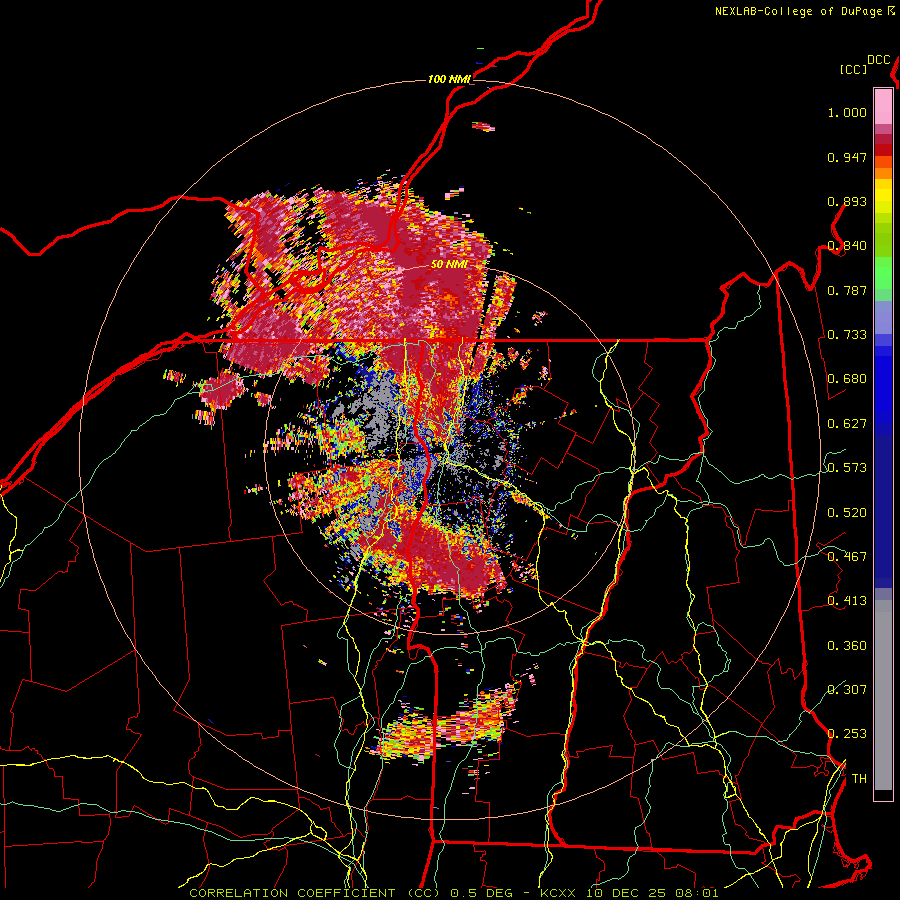Click the light pink segment of color bar
Viewport: 900px width, 900px height.
tap(883, 106)
